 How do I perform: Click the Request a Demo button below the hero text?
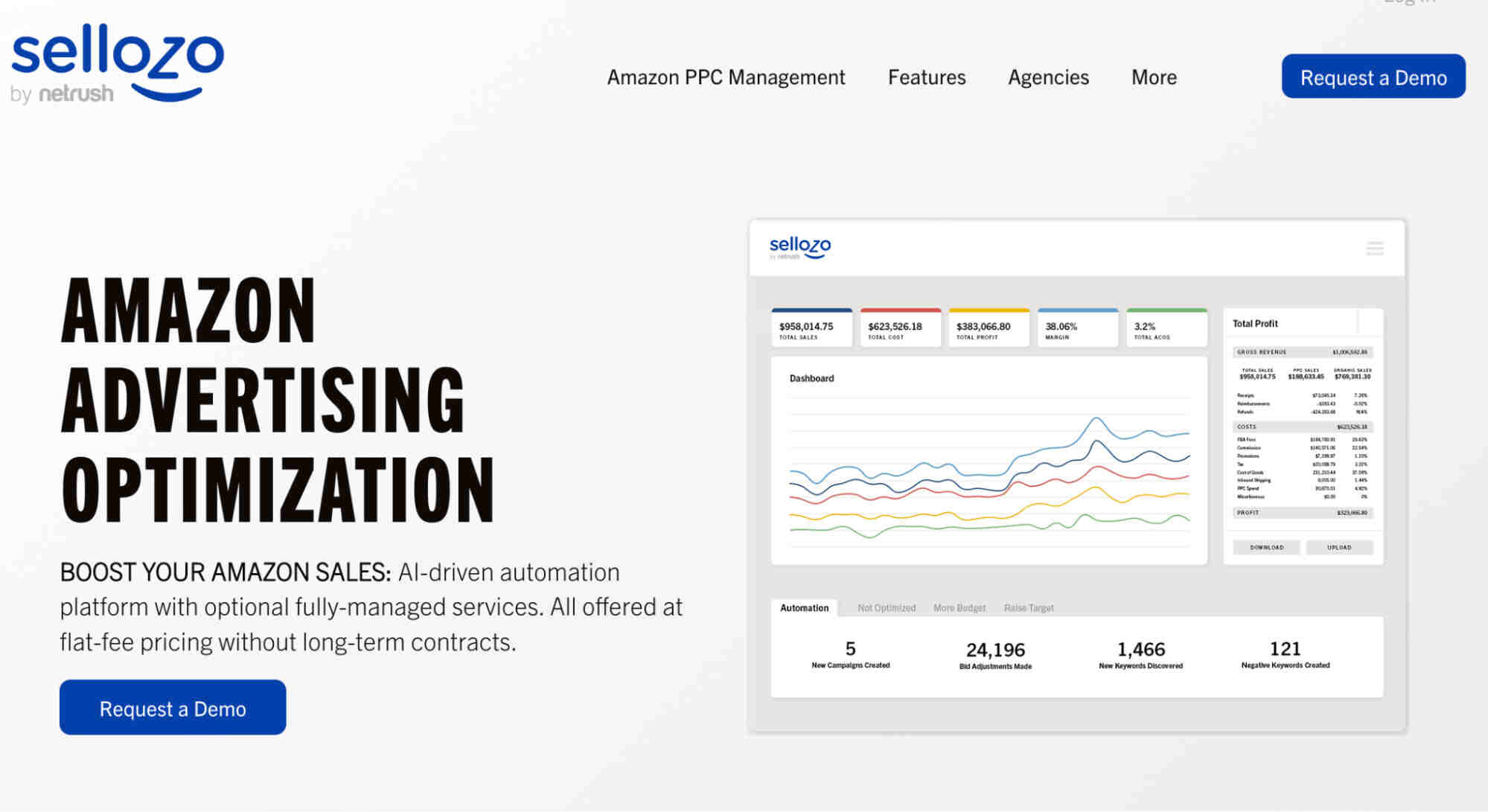[x=172, y=708]
